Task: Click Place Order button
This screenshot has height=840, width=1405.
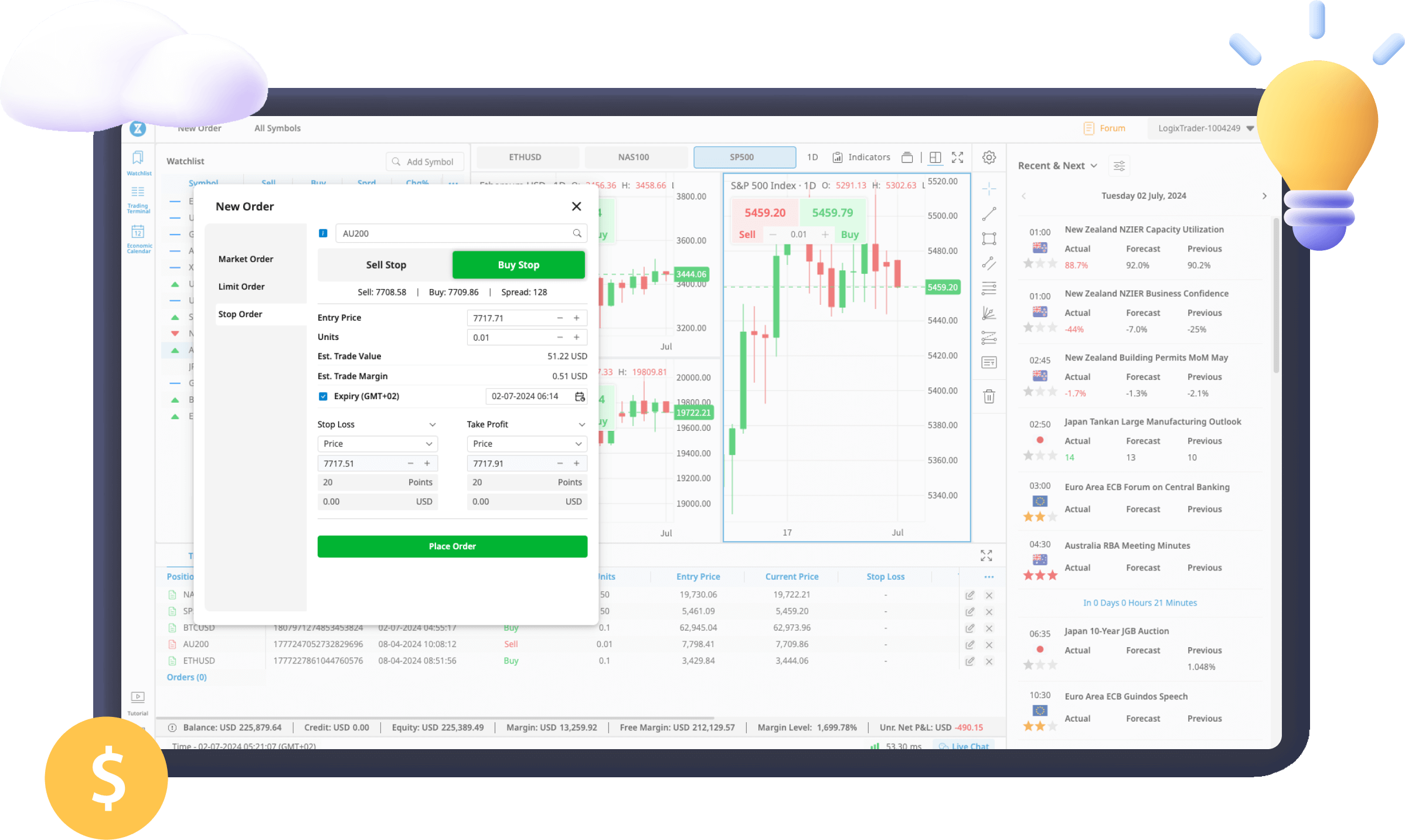Action: click(x=452, y=545)
